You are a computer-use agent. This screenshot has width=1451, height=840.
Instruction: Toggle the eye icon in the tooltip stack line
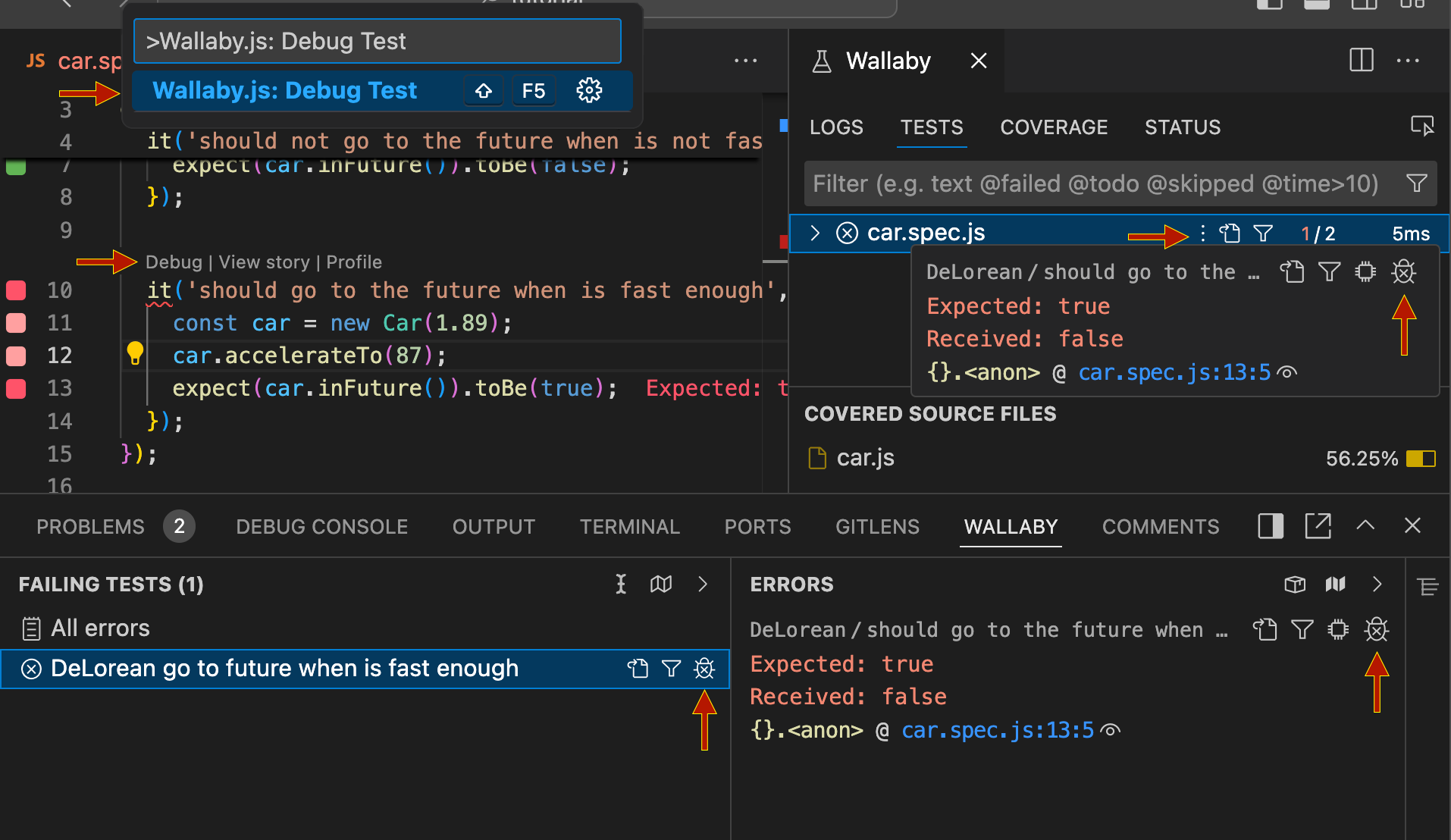(1287, 372)
